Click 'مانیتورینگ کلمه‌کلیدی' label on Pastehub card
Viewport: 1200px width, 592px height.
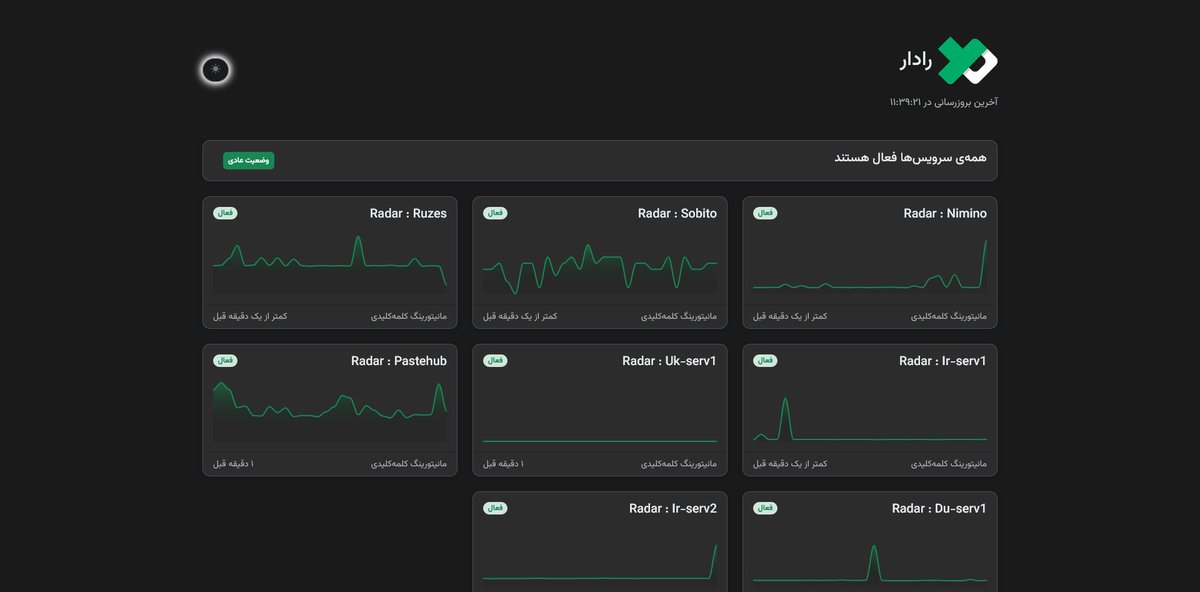point(409,464)
